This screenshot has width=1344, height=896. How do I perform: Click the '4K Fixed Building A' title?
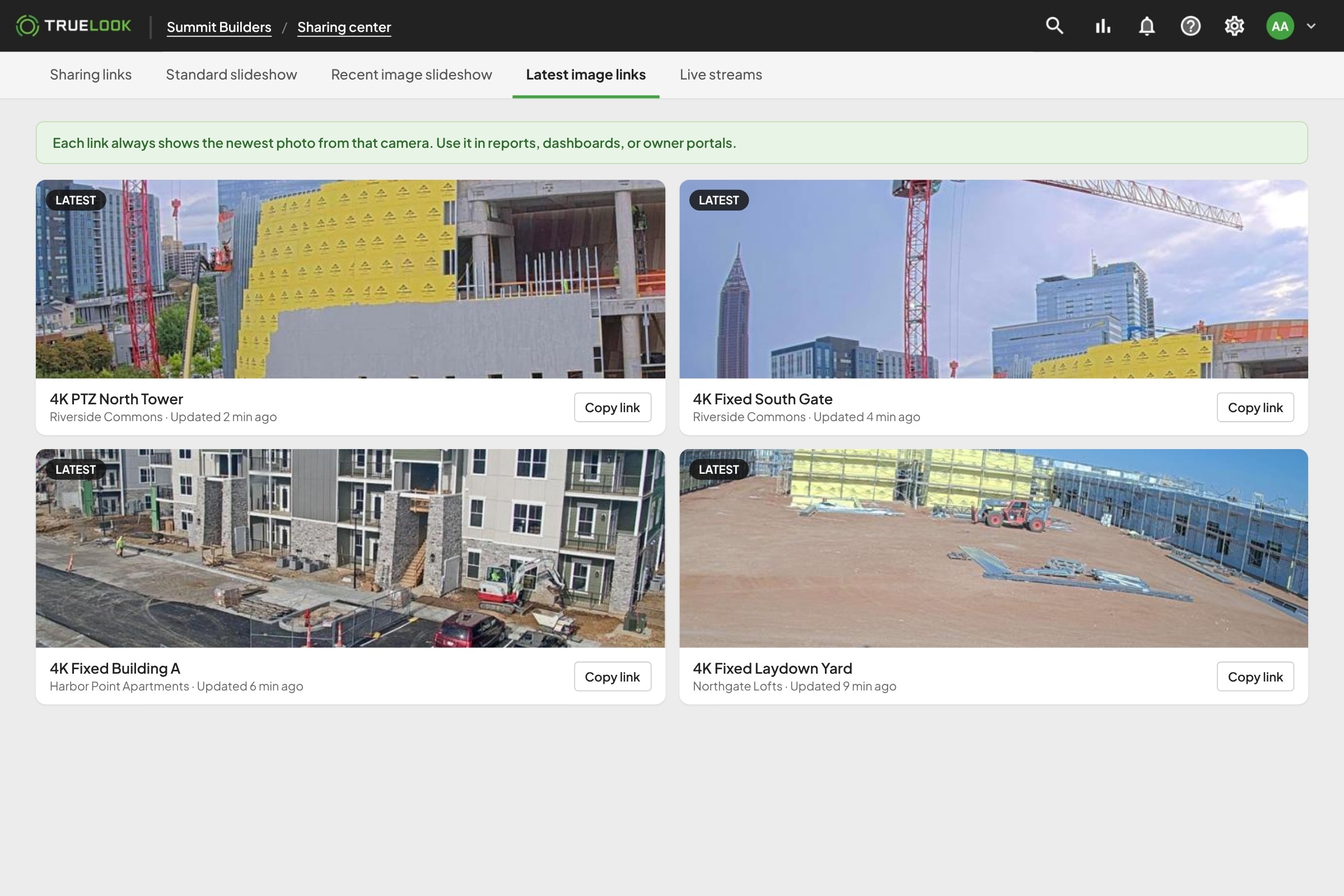pos(115,668)
